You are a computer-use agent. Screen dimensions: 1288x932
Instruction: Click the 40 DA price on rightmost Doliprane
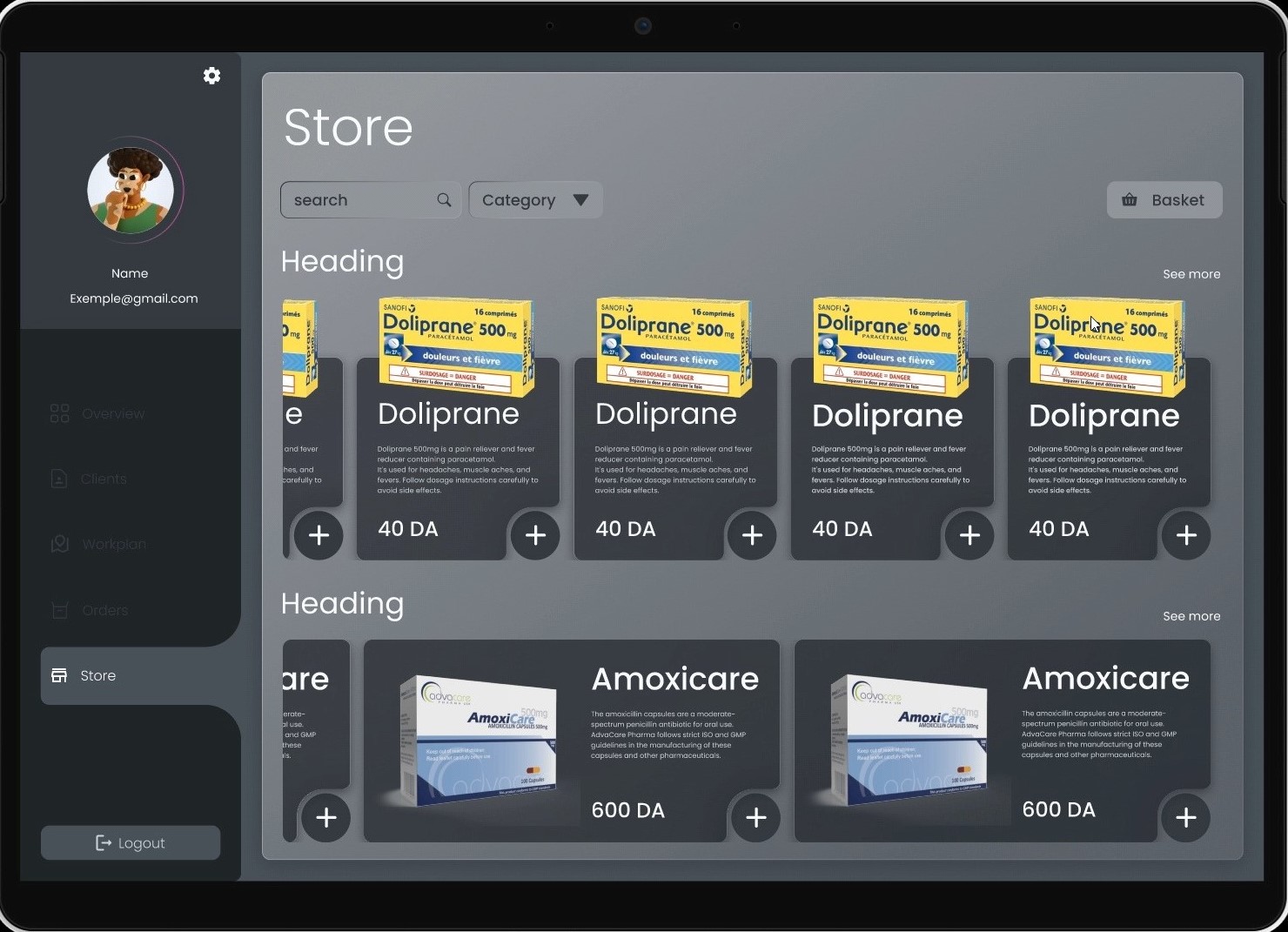1058,529
